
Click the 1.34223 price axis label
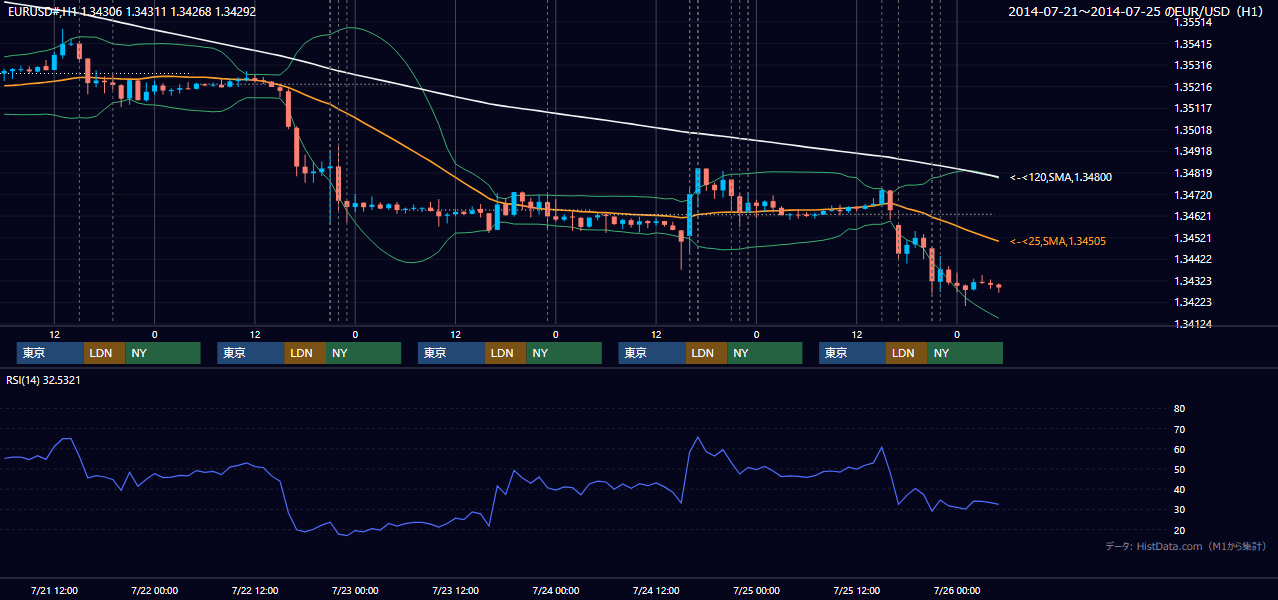point(1192,302)
